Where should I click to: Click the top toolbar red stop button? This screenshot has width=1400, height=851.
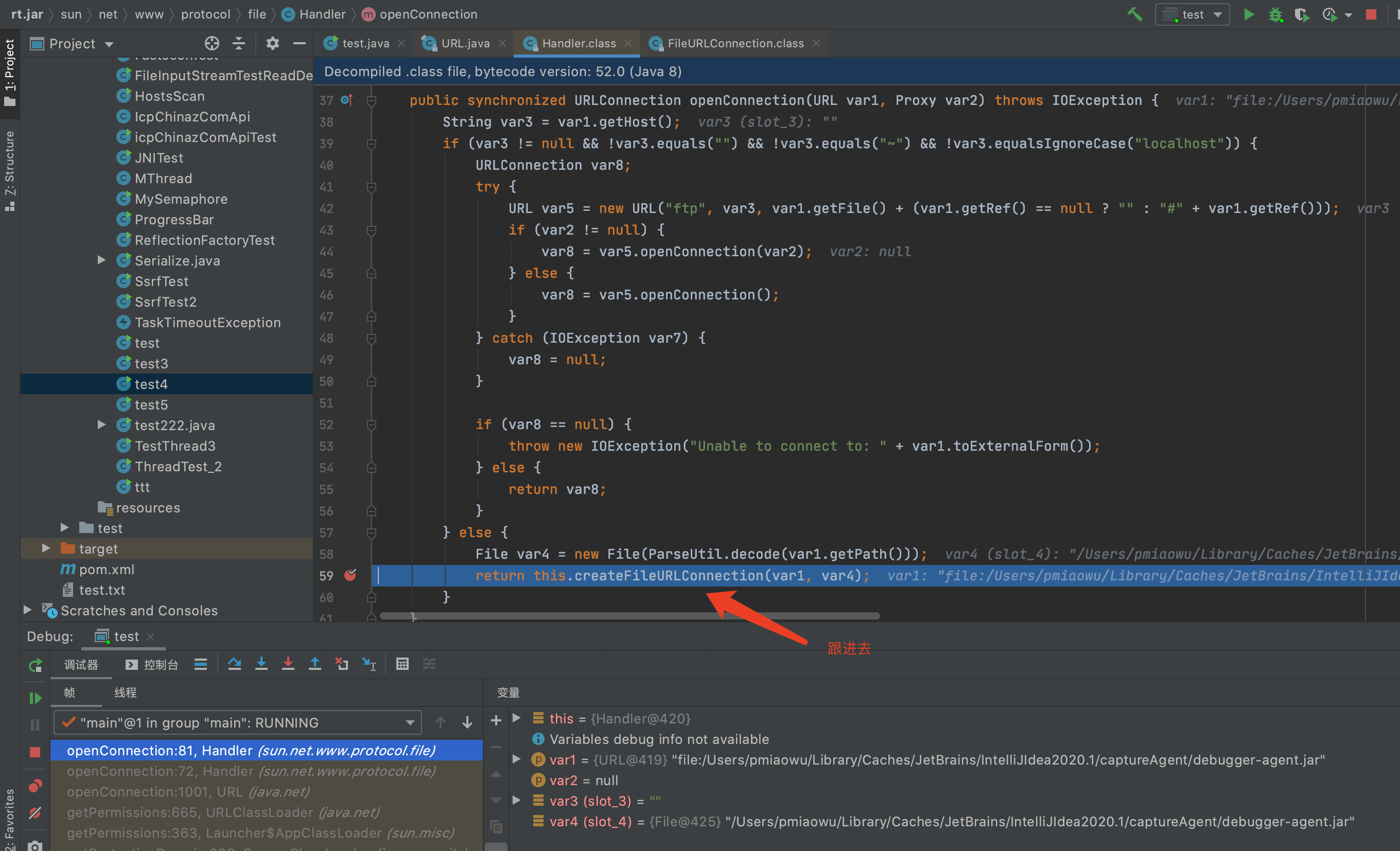(1371, 14)
